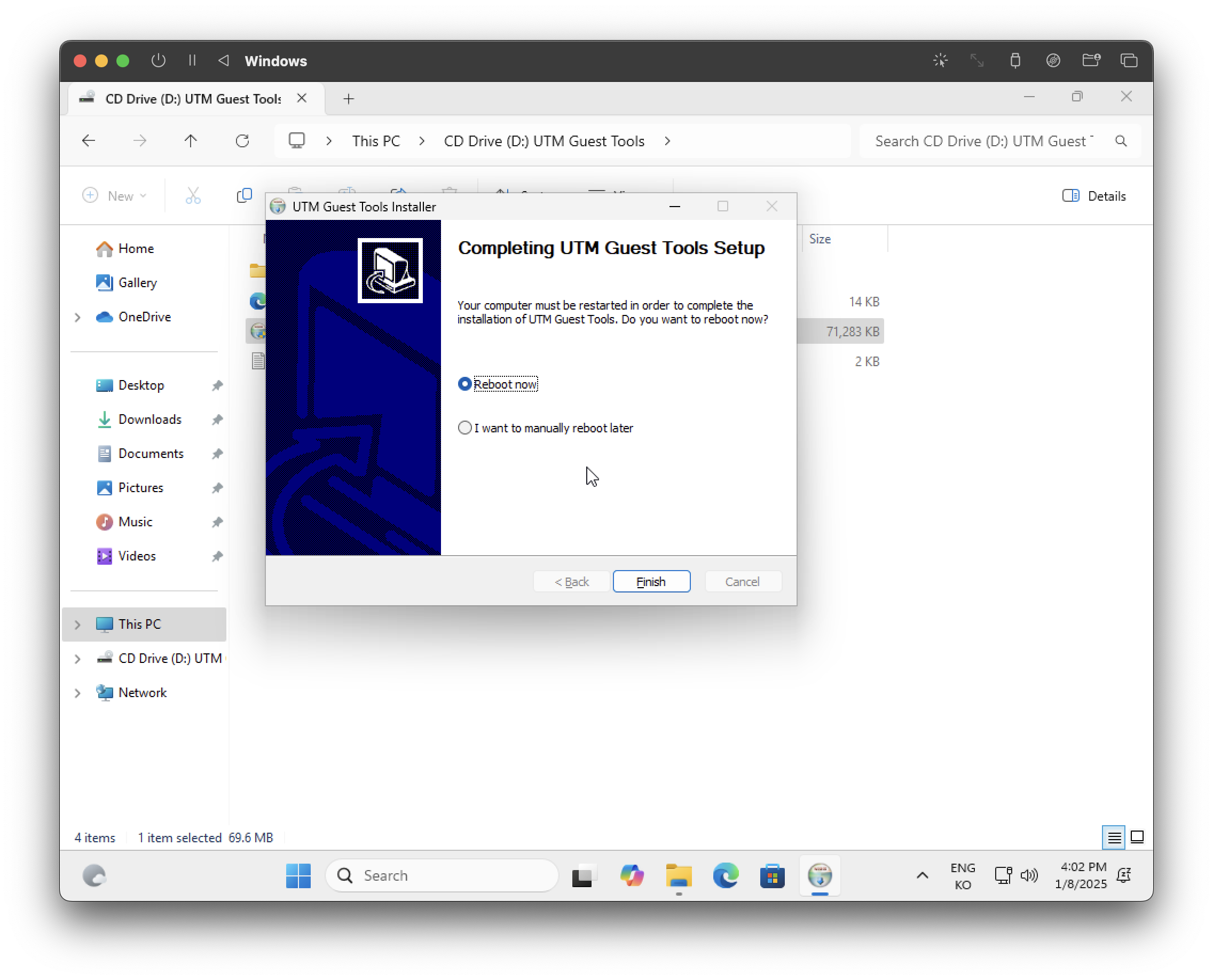Open the volume speaker tray icon
This screenshot has width=1213, height=980.
pos(1029,875)
